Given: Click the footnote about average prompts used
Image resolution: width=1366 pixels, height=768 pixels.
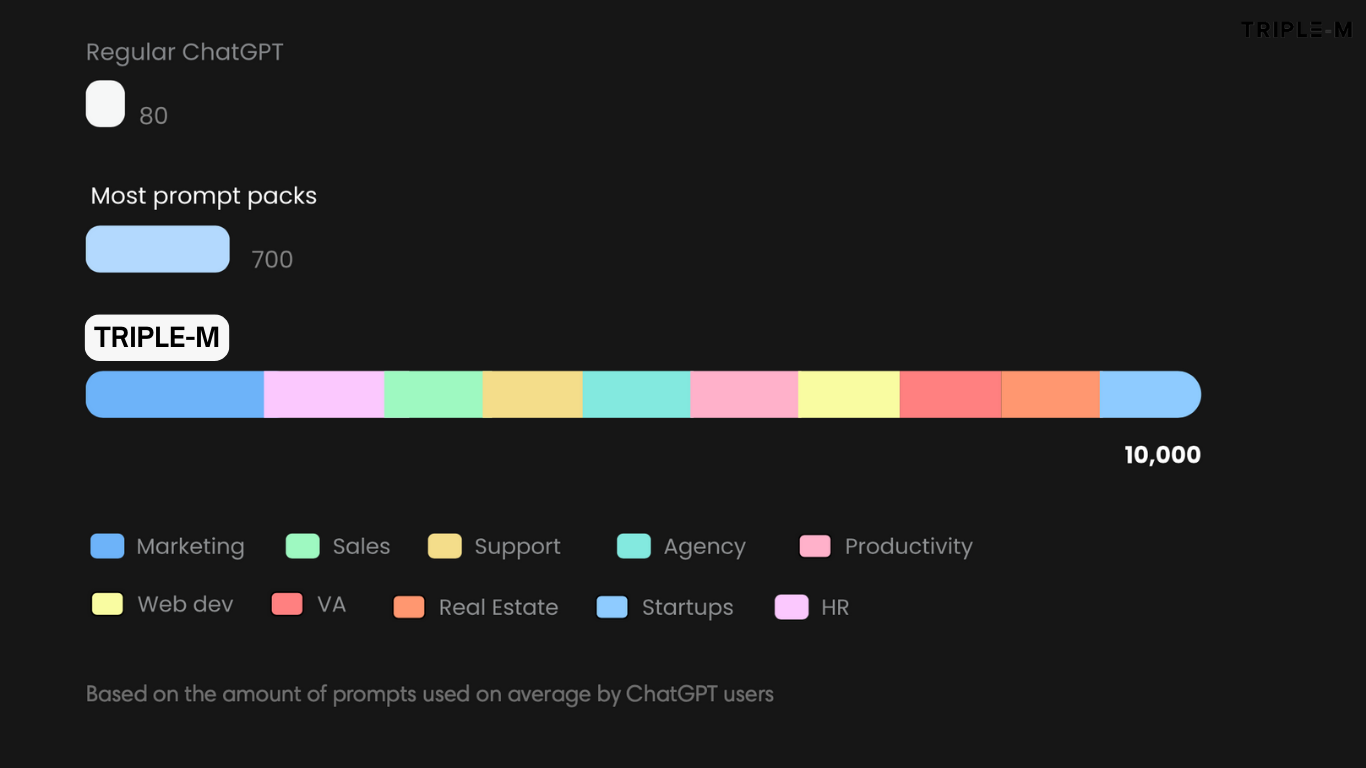Looking at the screenshot, I should 430,694.
